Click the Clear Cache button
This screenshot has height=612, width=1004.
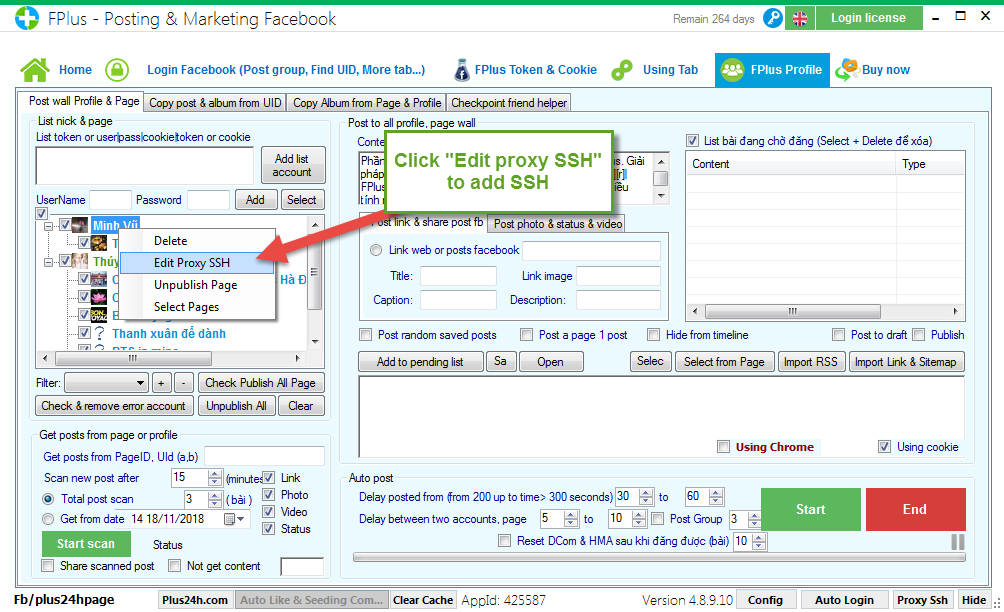423,600
